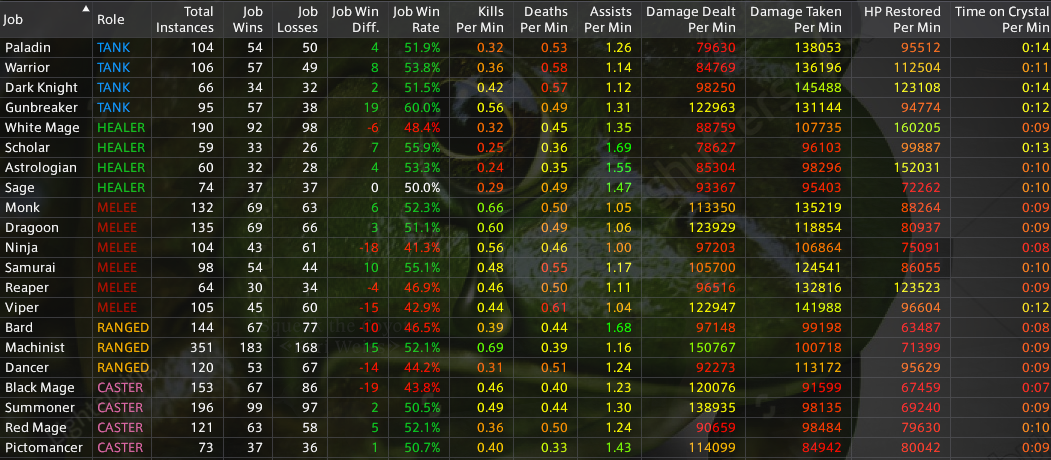Image resolution: width=1051 pixels, height=460 pixels.
Task: Select the Reaper job name
Action: coord(26,288)
